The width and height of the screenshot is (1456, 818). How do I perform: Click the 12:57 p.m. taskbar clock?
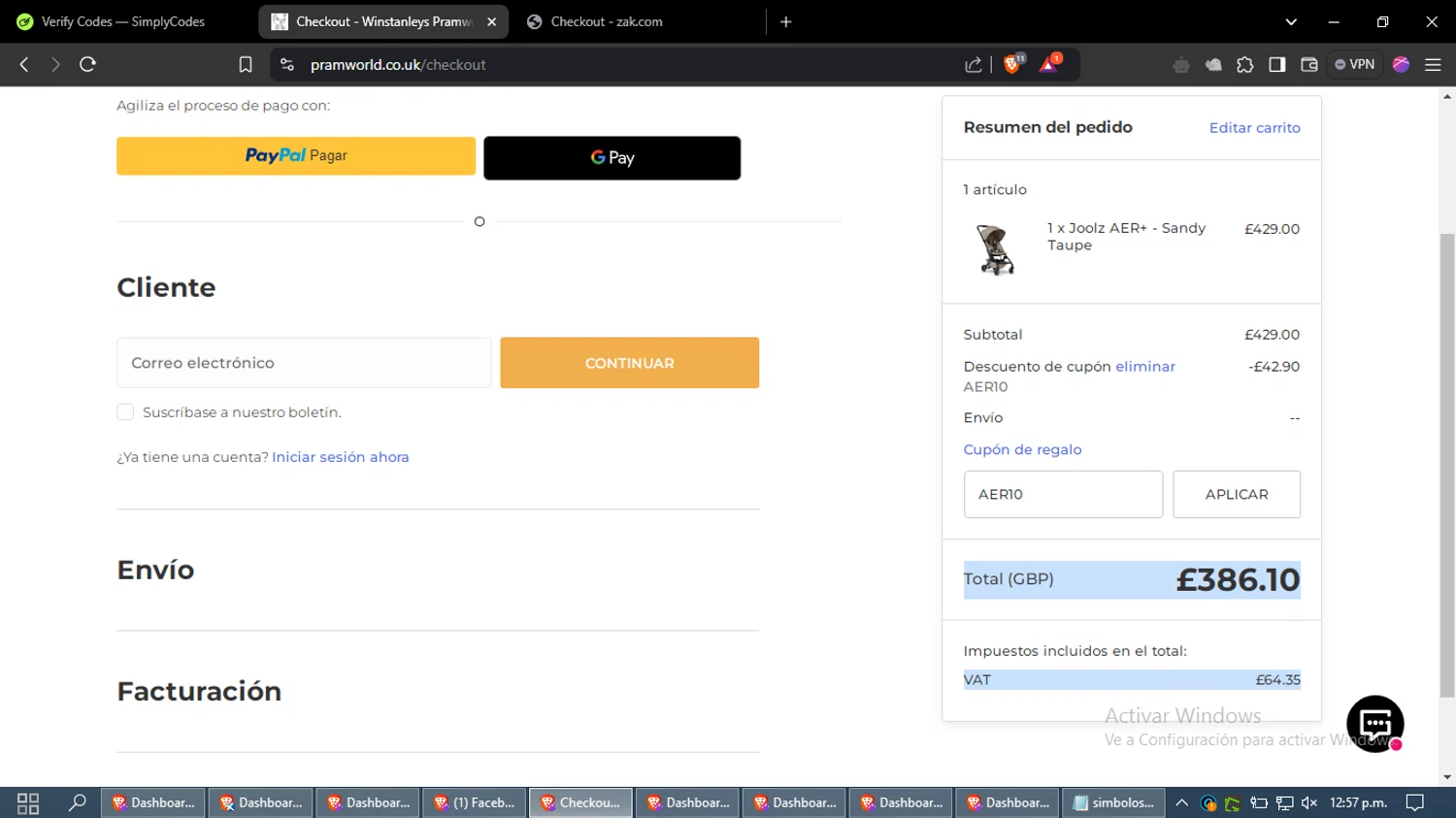click(1358, 803)
